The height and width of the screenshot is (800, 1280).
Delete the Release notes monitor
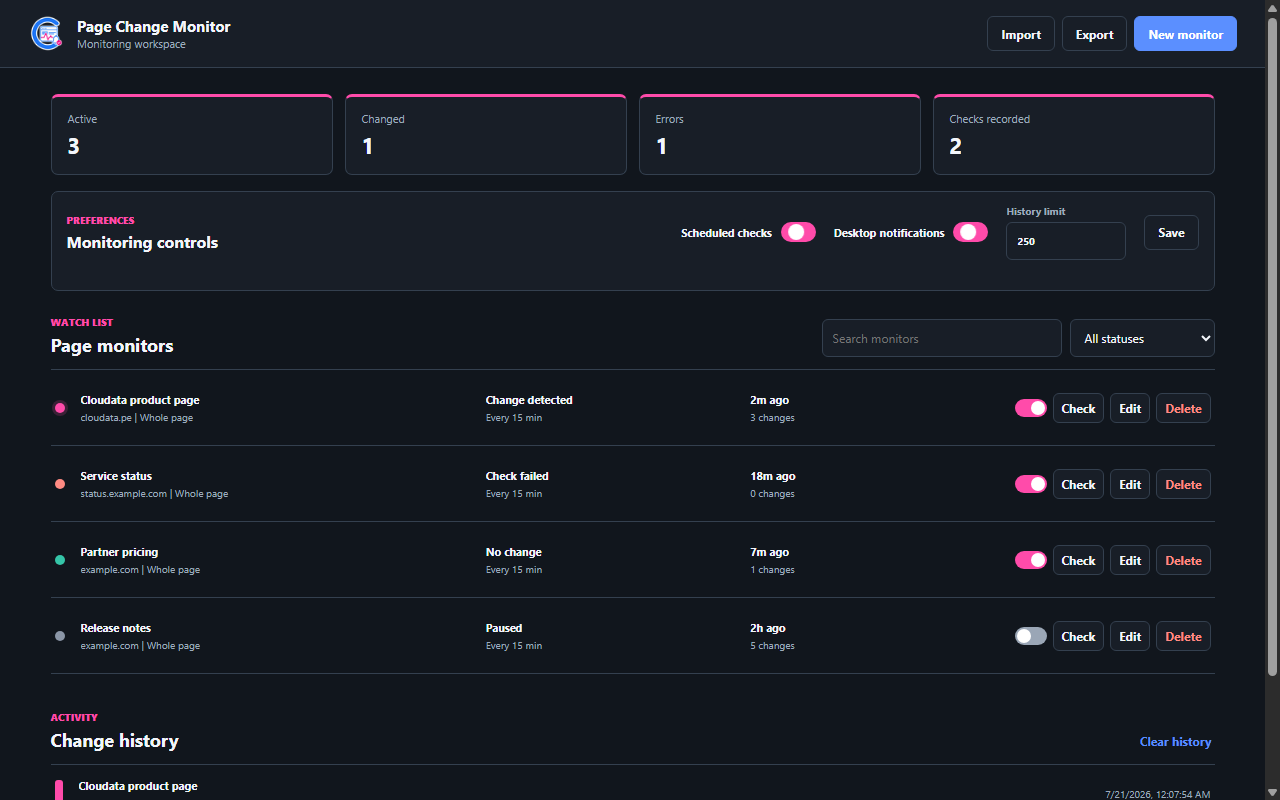(x=1183, y=636)
